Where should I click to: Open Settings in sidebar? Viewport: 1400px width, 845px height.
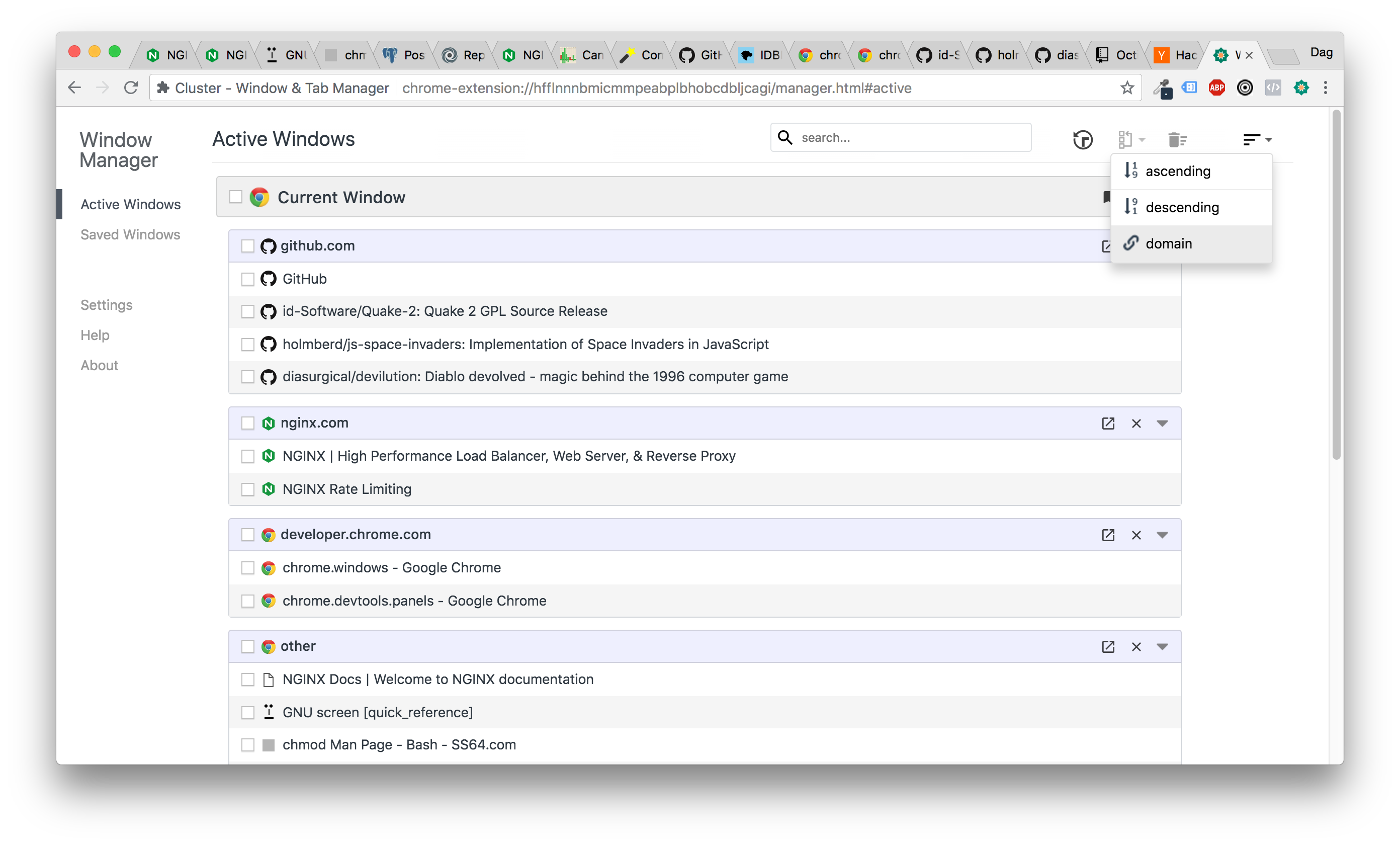pyautogui.click(x=106, y=305)
